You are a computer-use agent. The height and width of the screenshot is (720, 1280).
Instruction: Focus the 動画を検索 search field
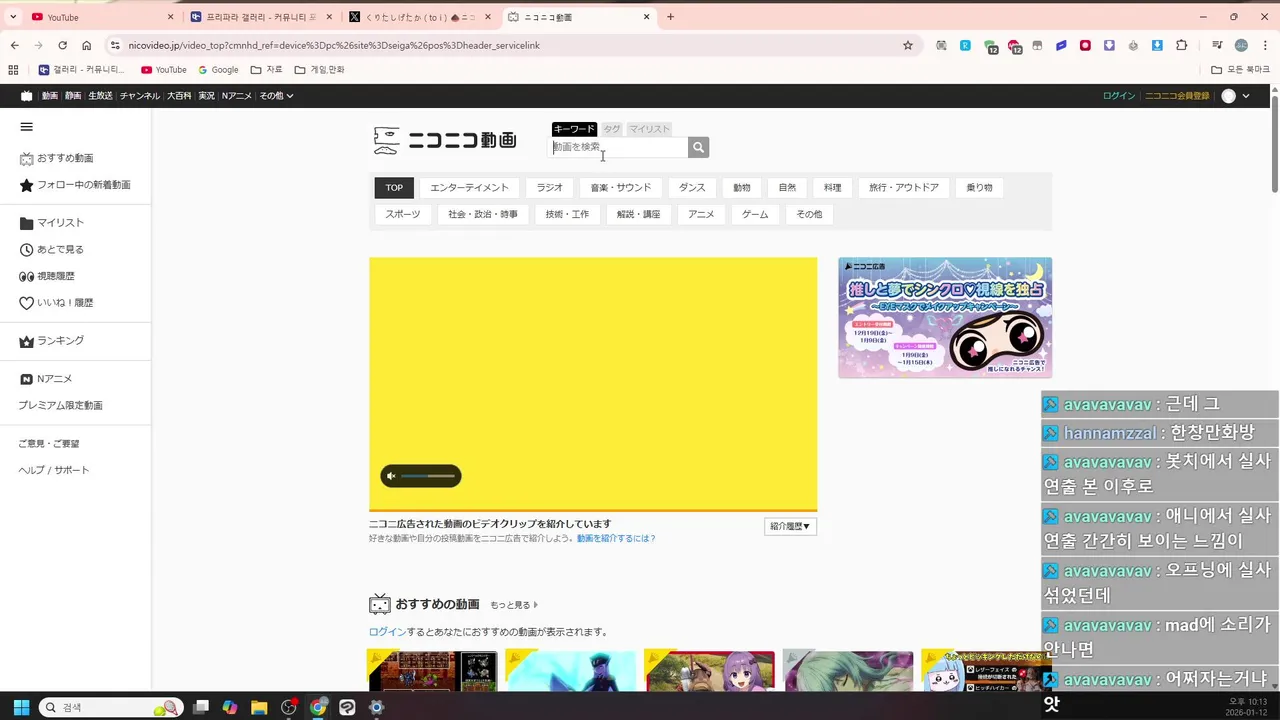tap(620, 147)
